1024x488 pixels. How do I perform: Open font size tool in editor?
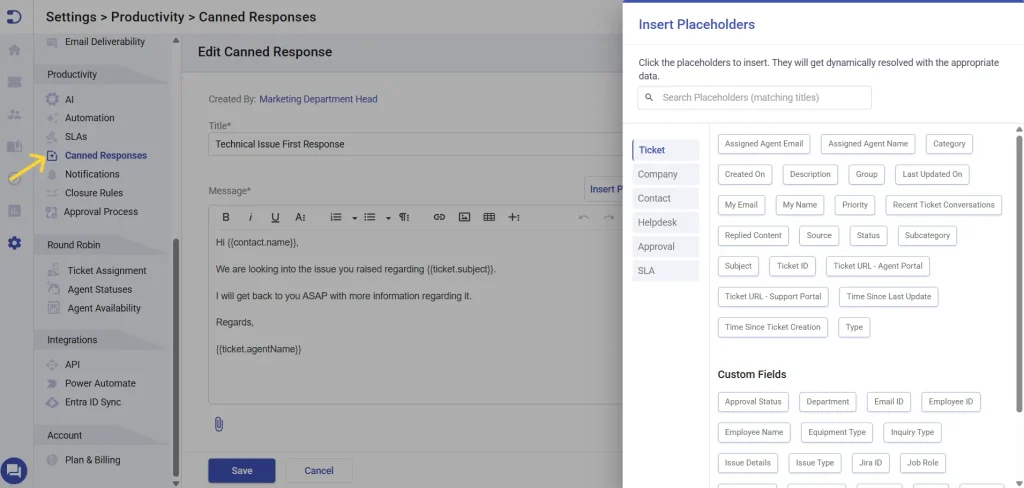pos(300,217)
